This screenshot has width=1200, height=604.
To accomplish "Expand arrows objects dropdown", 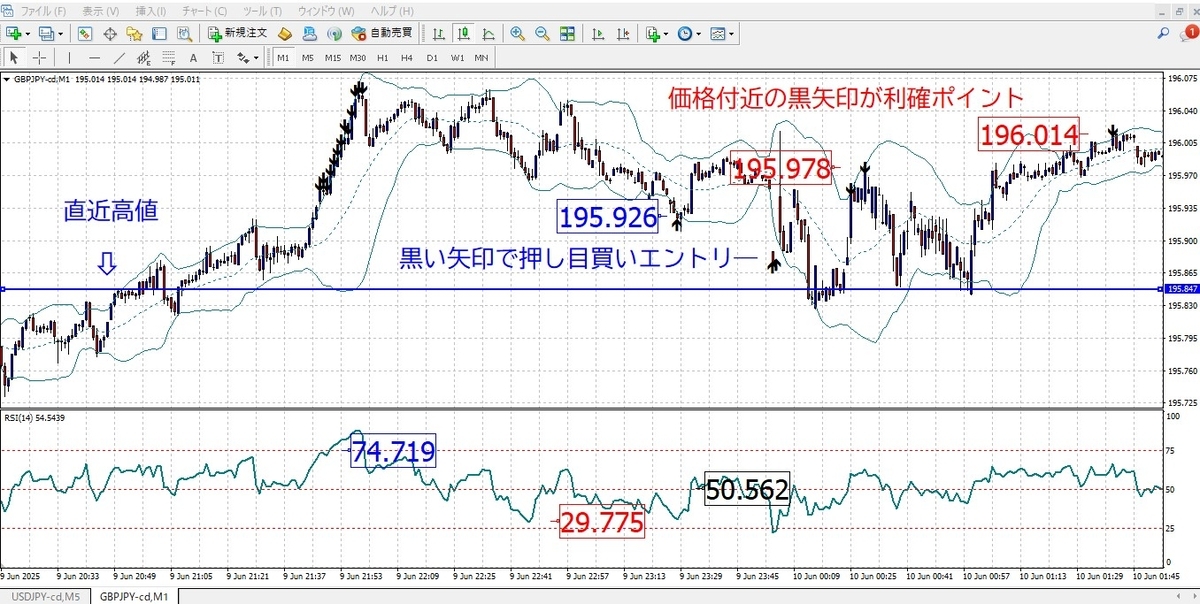I will (256, 57).
